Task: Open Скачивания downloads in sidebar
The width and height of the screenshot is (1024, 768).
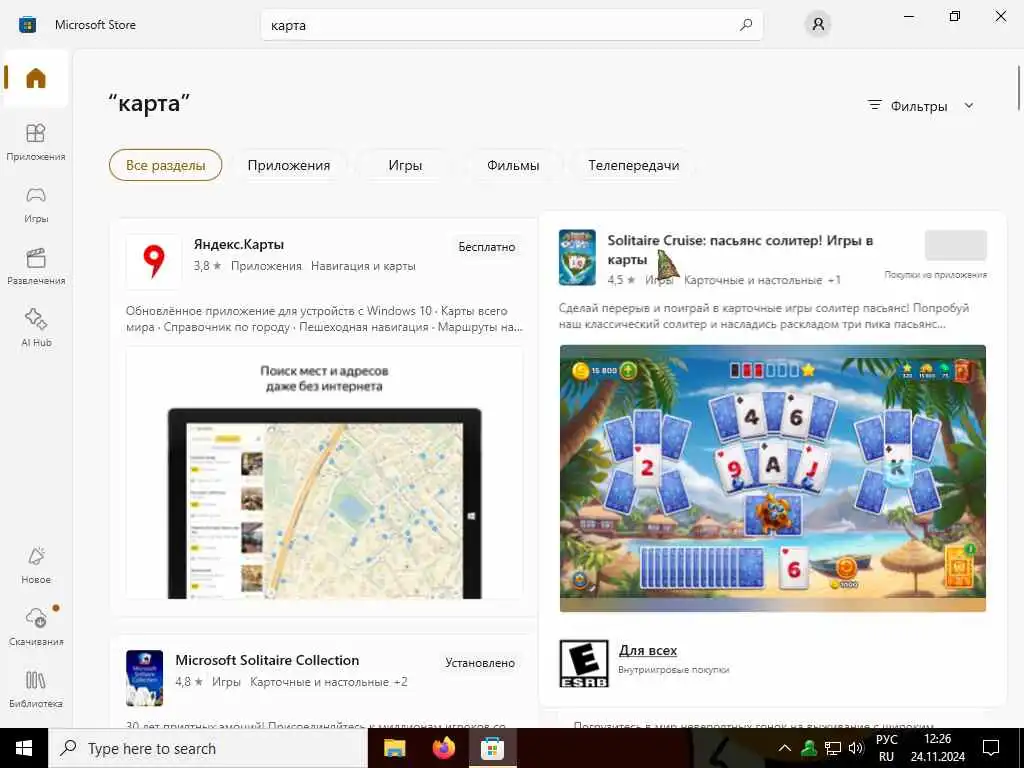Action: pos(35,627)
